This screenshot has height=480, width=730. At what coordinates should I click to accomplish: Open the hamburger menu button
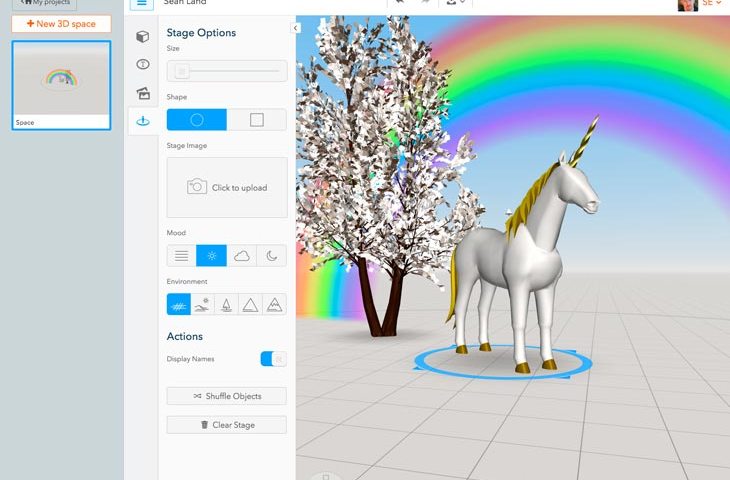coord(142,4)
